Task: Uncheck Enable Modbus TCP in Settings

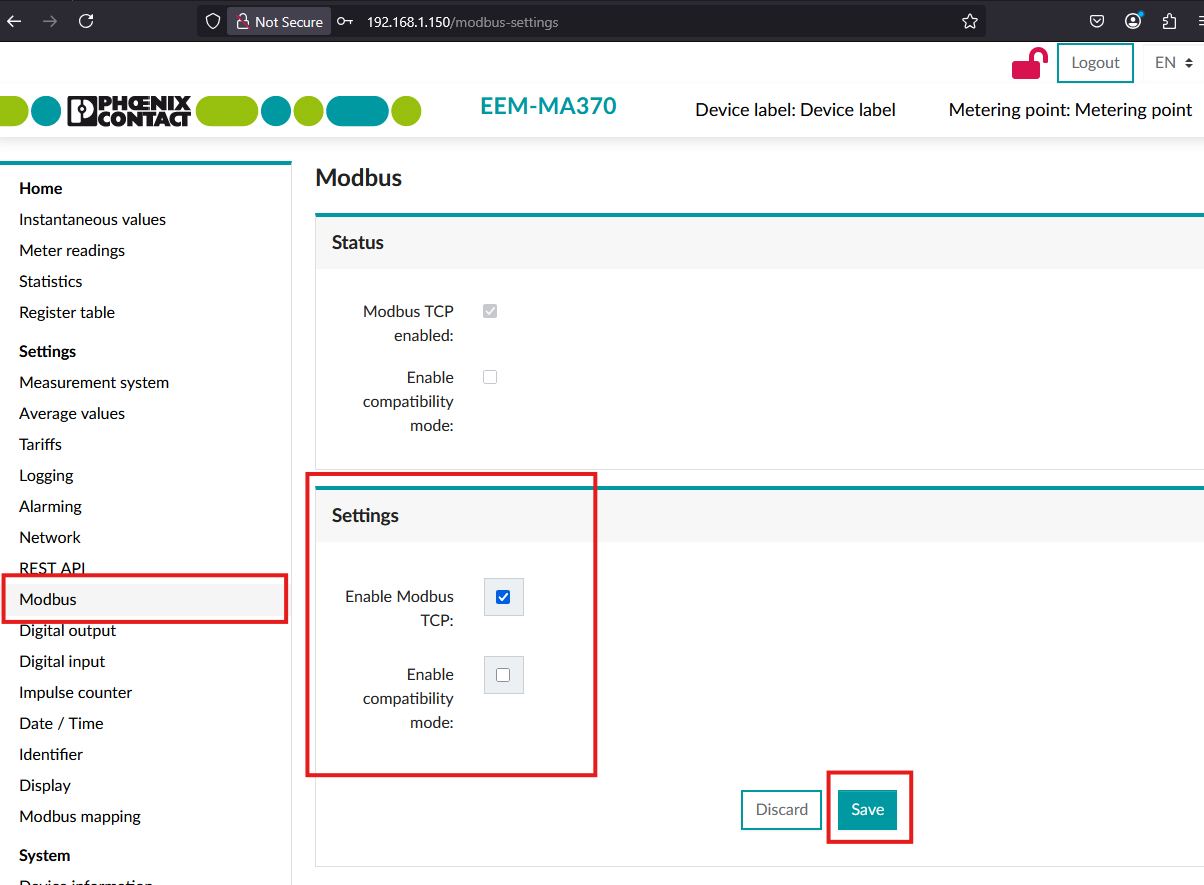Action: coord(503,597)
